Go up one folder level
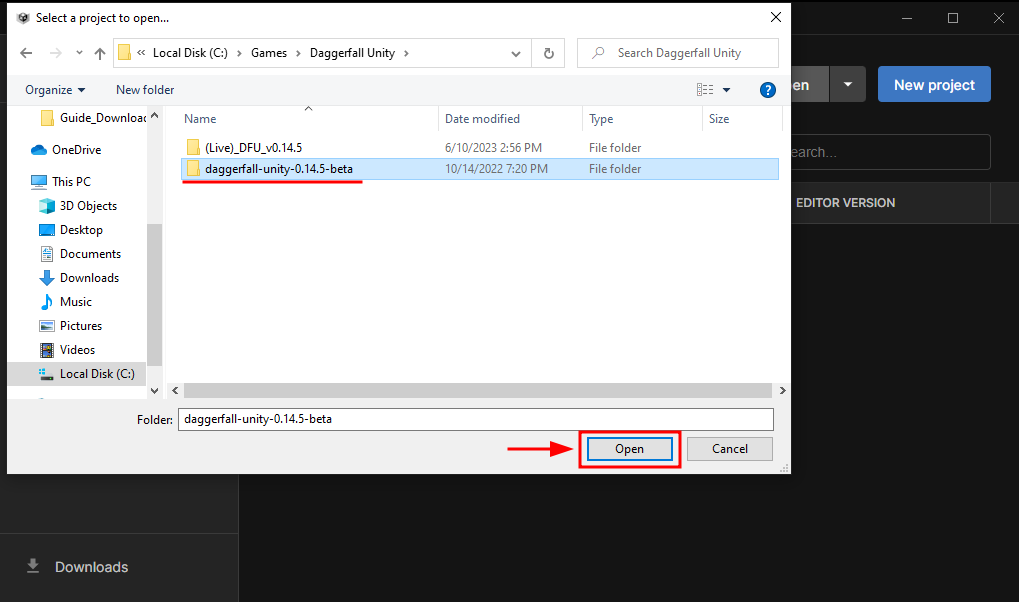The height and width of the screenshot is (602, 1019). click(x=99, y=53)
